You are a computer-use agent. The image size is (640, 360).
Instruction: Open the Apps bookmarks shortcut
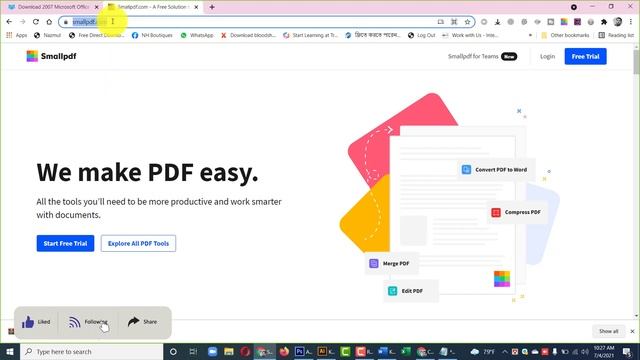tap(17, 35)
